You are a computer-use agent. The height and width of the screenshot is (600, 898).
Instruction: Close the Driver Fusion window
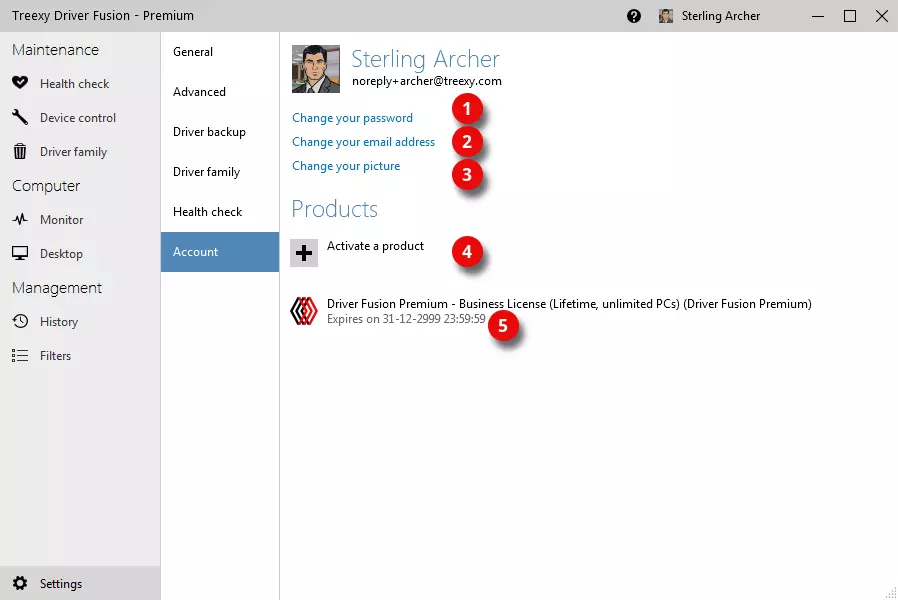click(x=882, y=16)
